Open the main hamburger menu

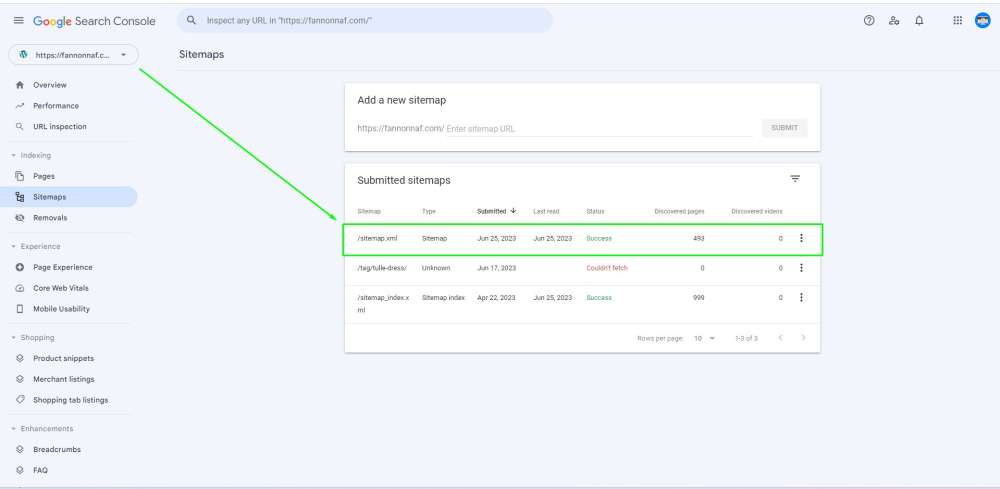pos(18,21)
